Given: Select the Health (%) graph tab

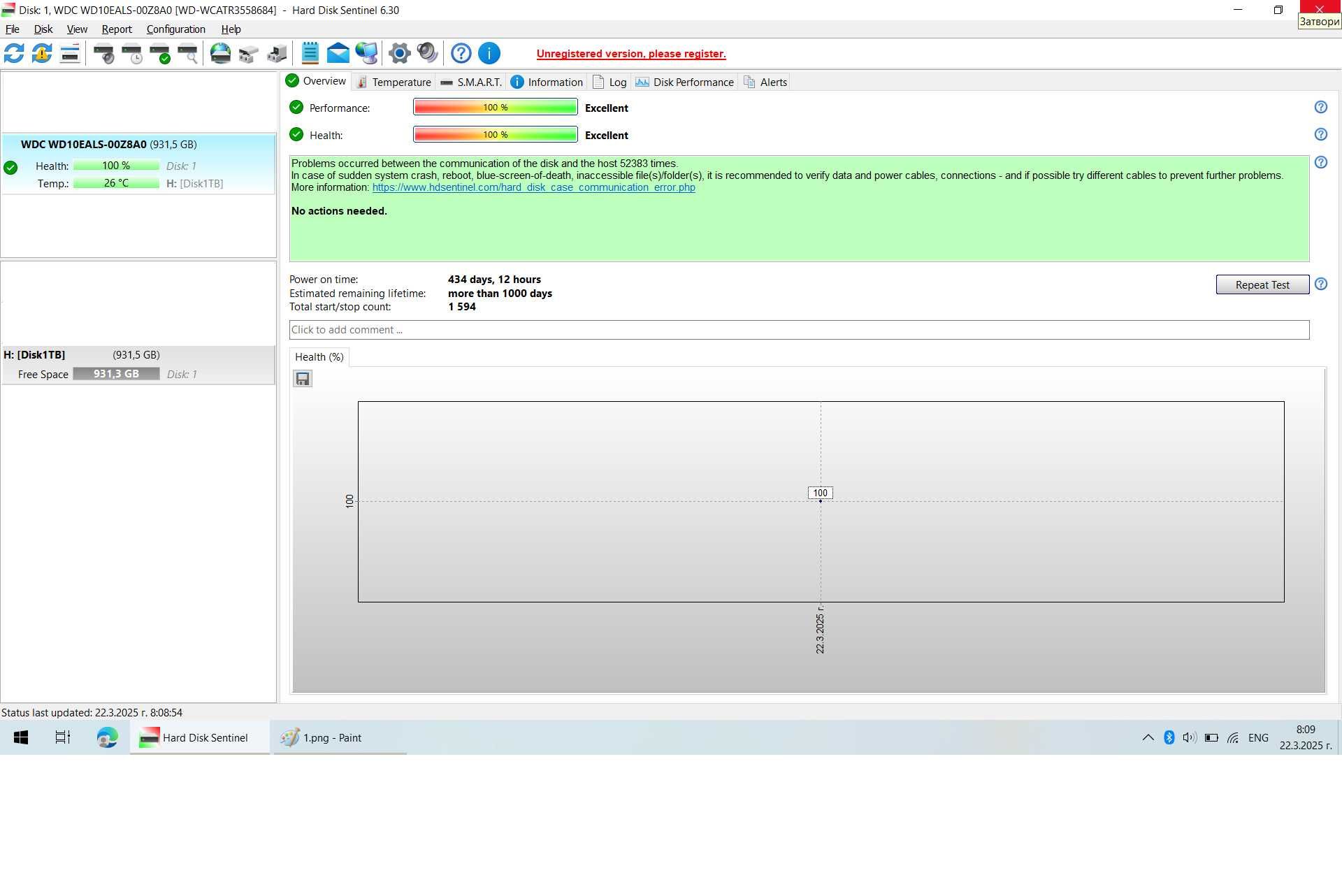Looking at the screenshot, I should (x=319, y=357).
